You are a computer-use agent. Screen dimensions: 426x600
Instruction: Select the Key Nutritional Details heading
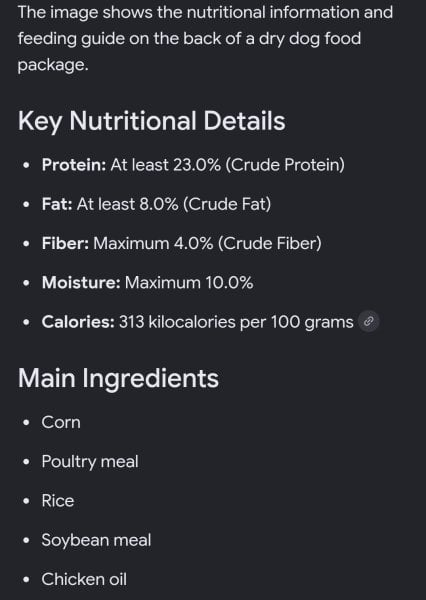click(x=152, y=121)
